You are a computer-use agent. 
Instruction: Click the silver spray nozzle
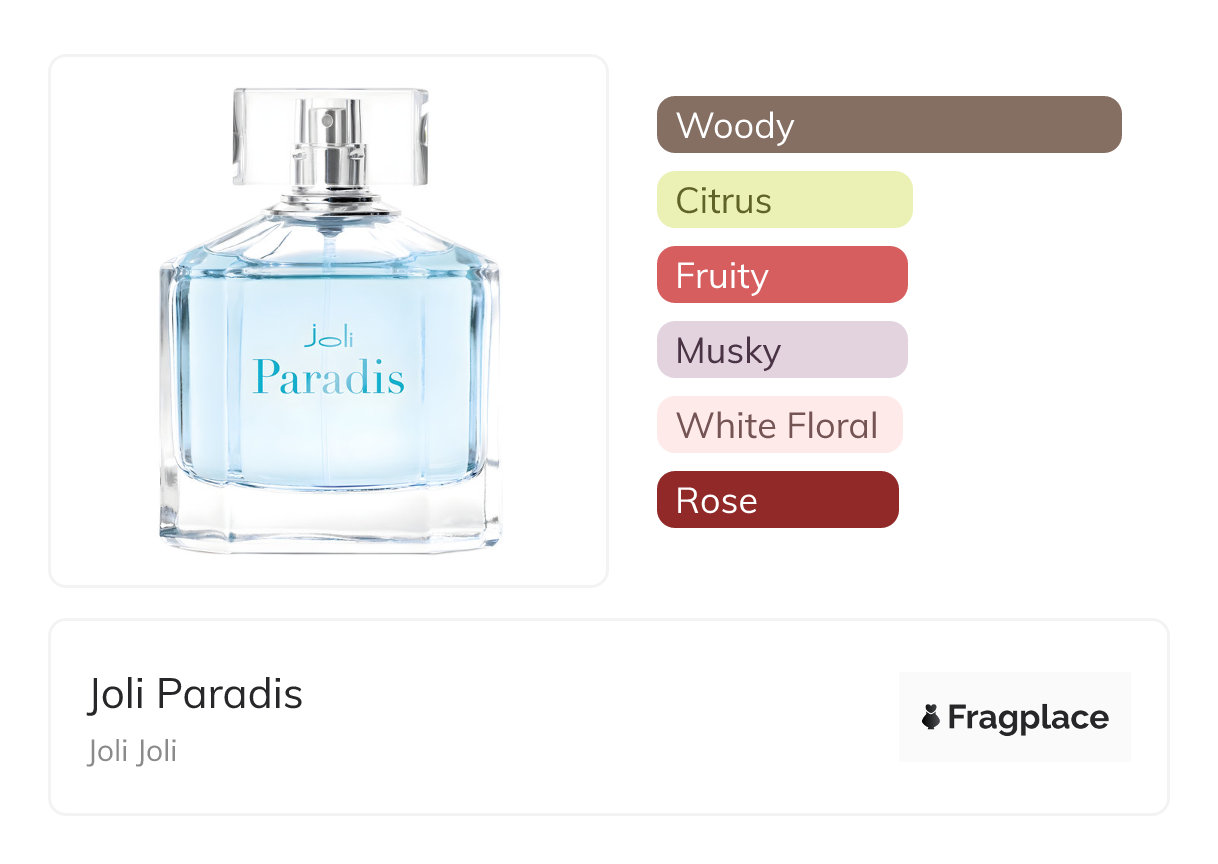pos(331,150)
